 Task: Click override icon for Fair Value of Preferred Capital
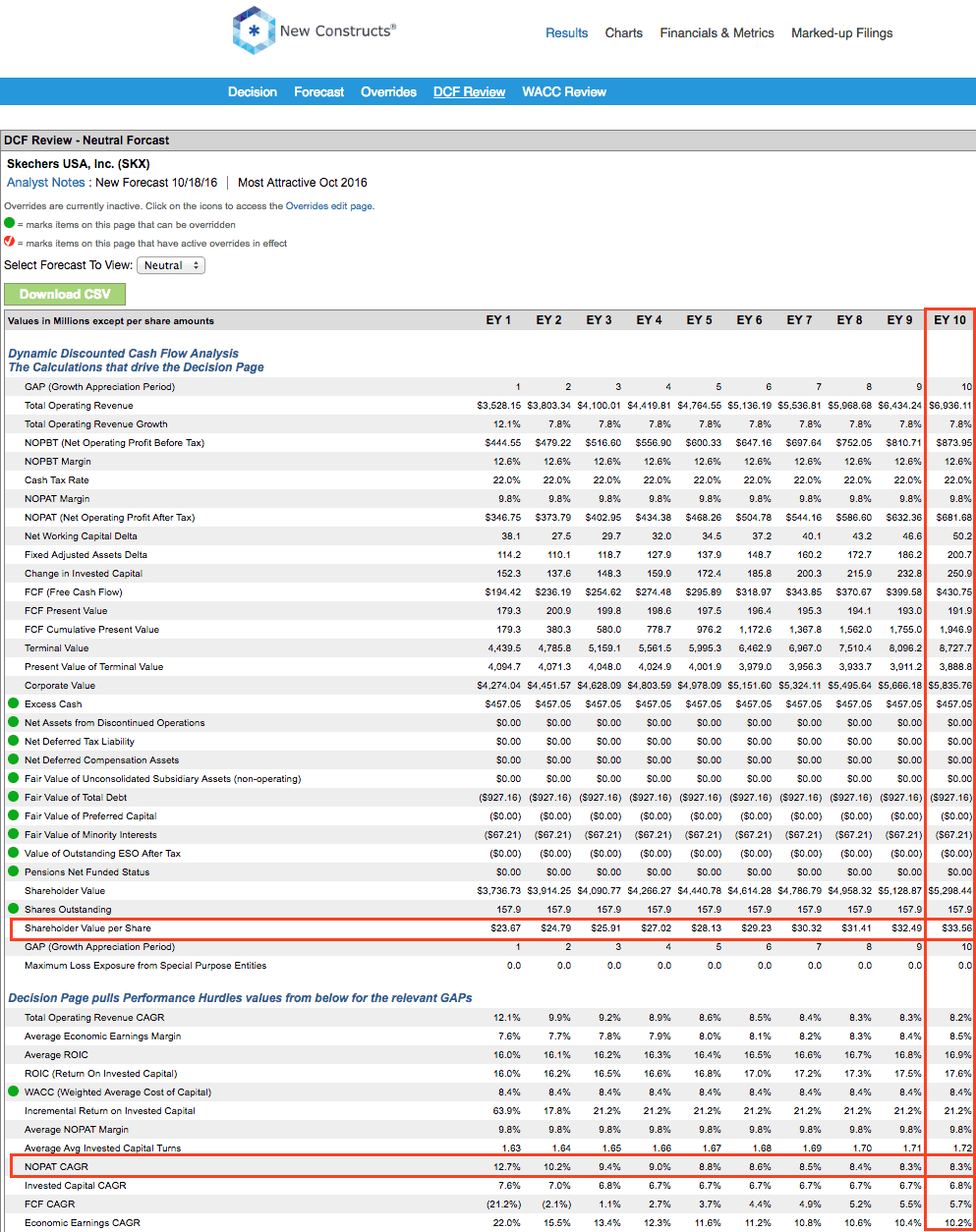click(x=13, y=815)
